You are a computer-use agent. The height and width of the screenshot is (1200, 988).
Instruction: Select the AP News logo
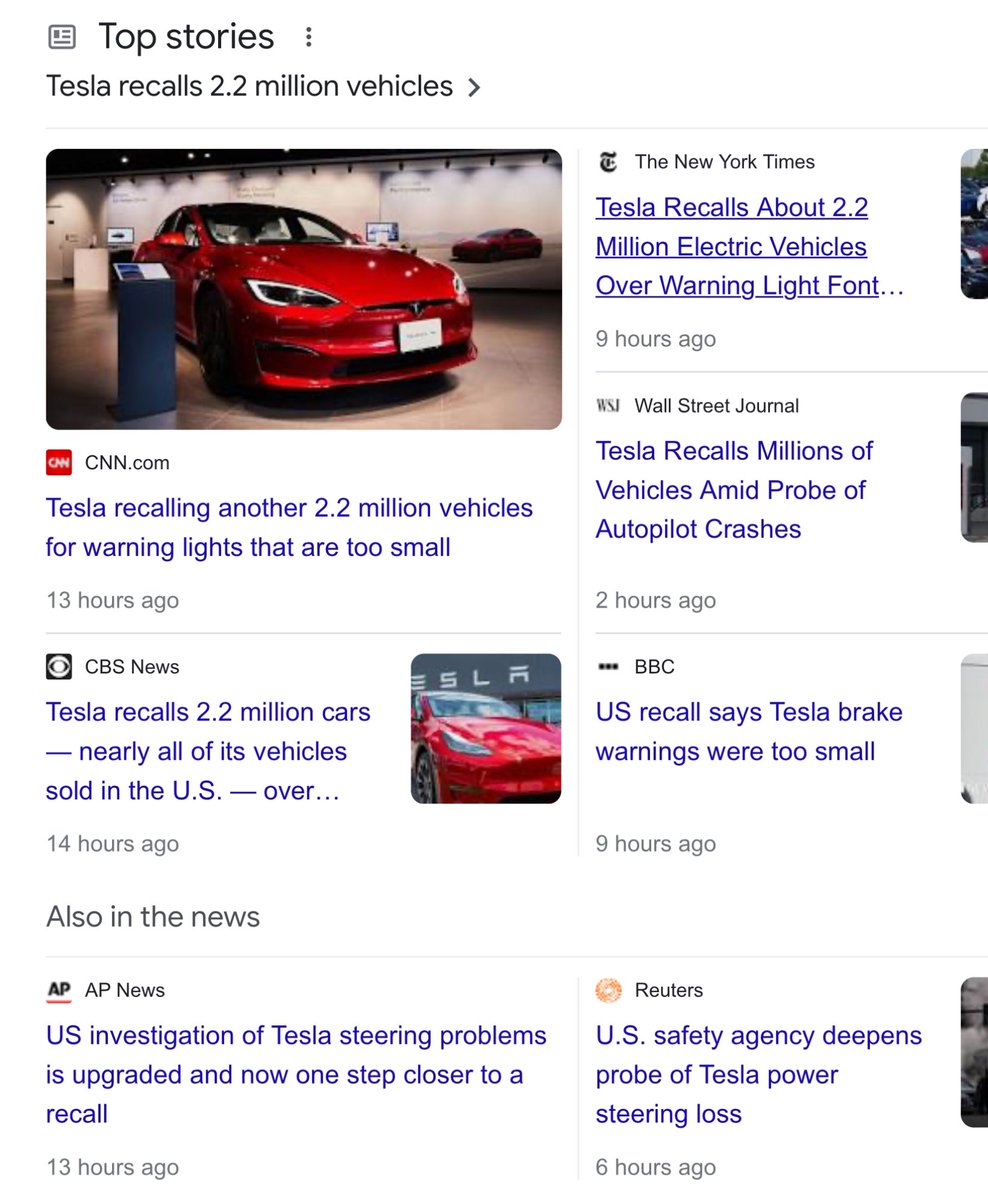point(58,990)
